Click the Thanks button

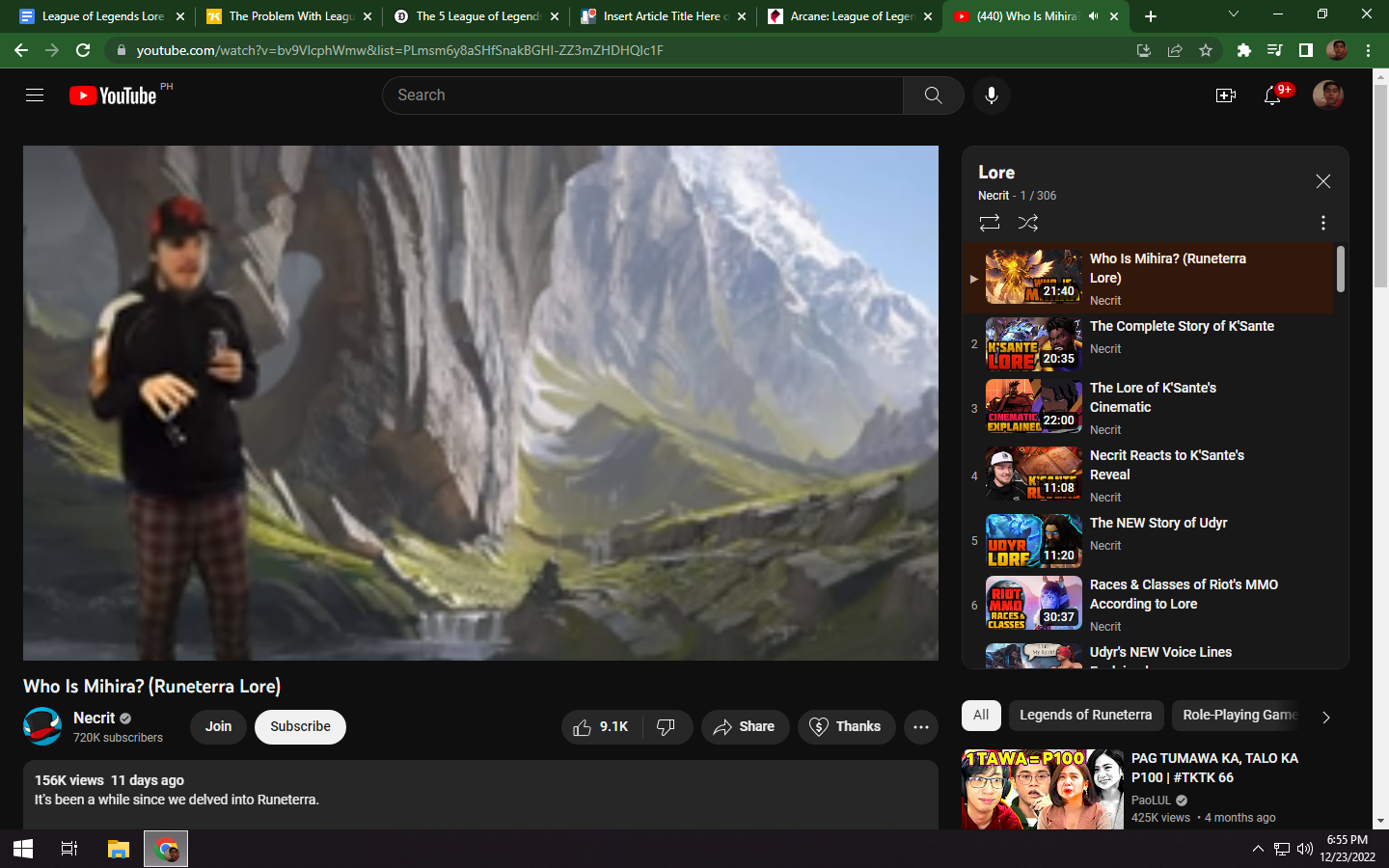coord(846,727)
